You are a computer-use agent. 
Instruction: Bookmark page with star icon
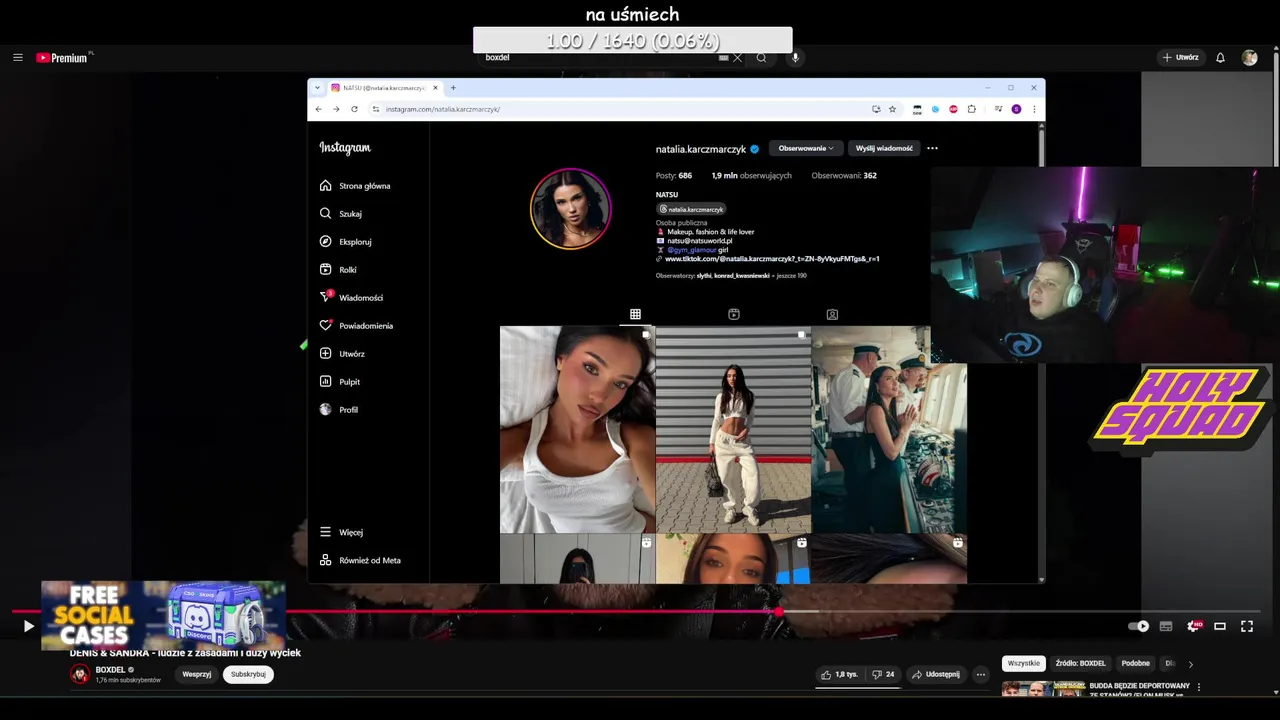[893, 109]
